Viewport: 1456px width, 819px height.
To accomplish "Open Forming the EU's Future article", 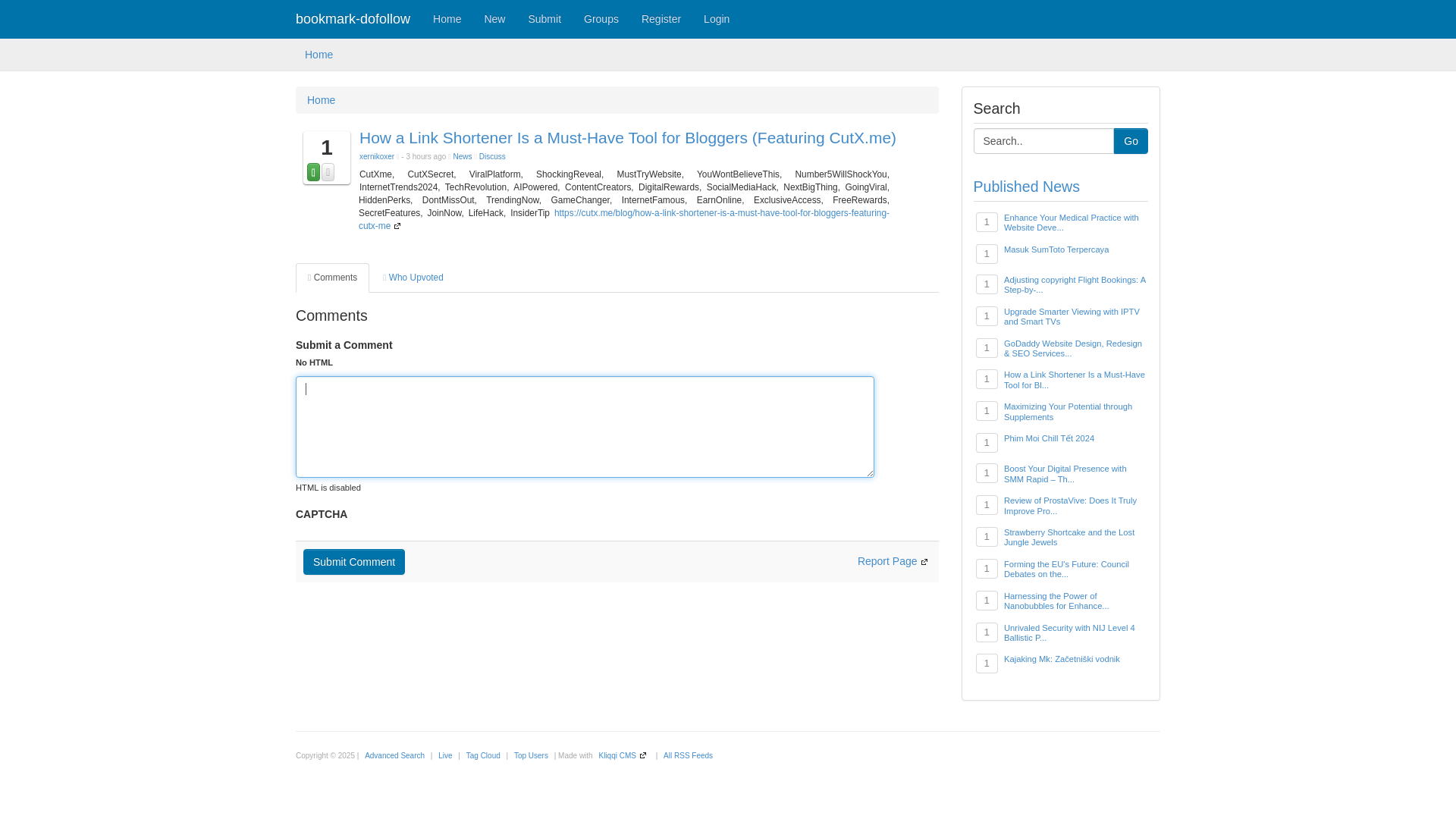I will click(1066, 570).
